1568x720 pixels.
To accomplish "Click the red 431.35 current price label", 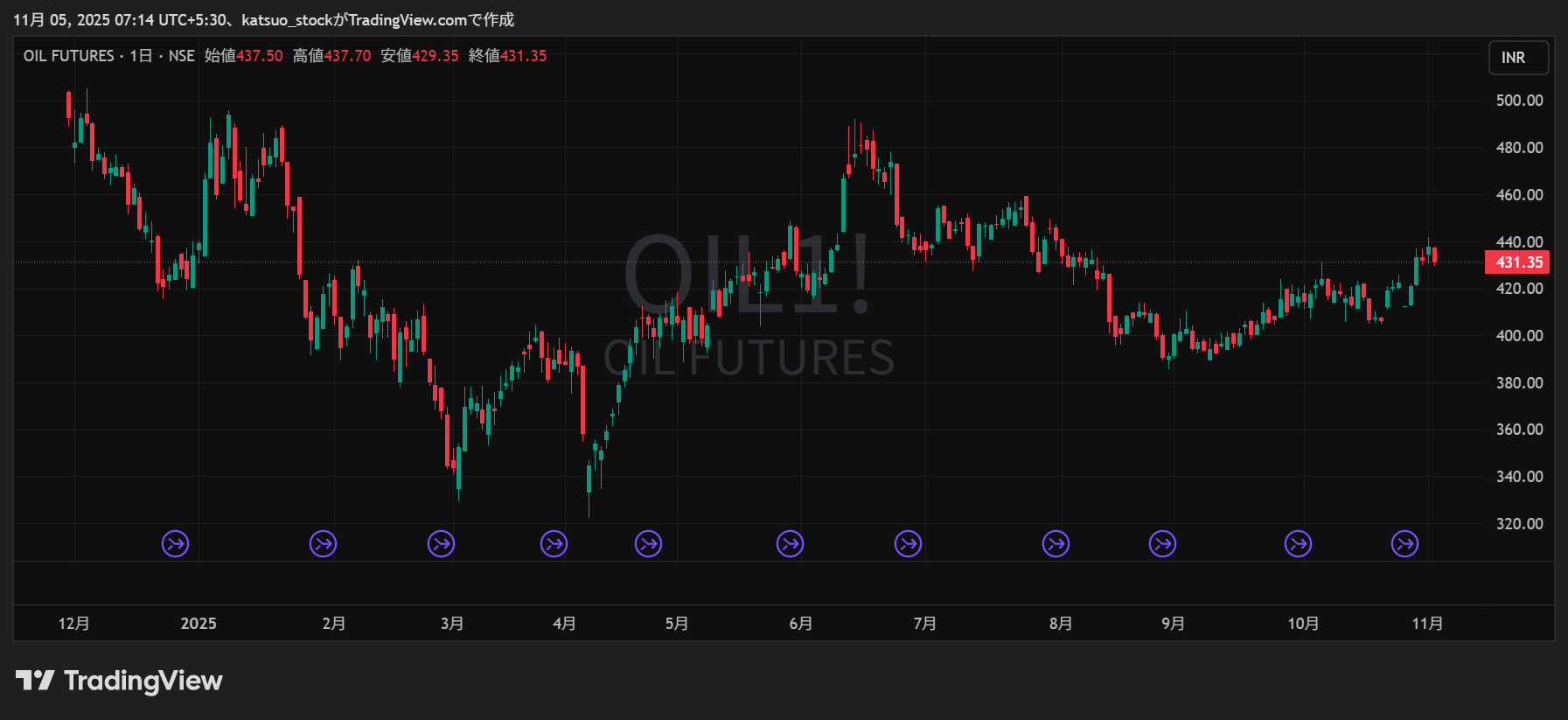I will pos(1518,262).
